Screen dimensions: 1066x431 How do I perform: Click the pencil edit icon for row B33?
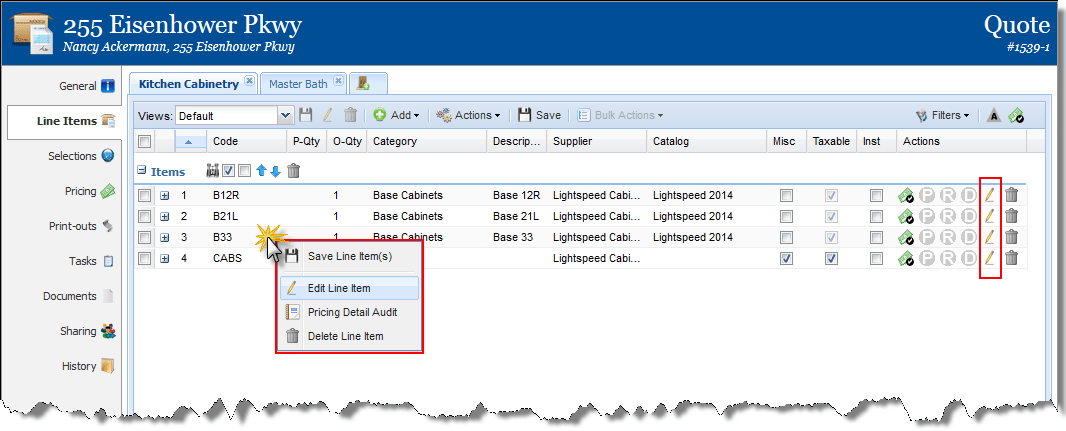[990, 237]
